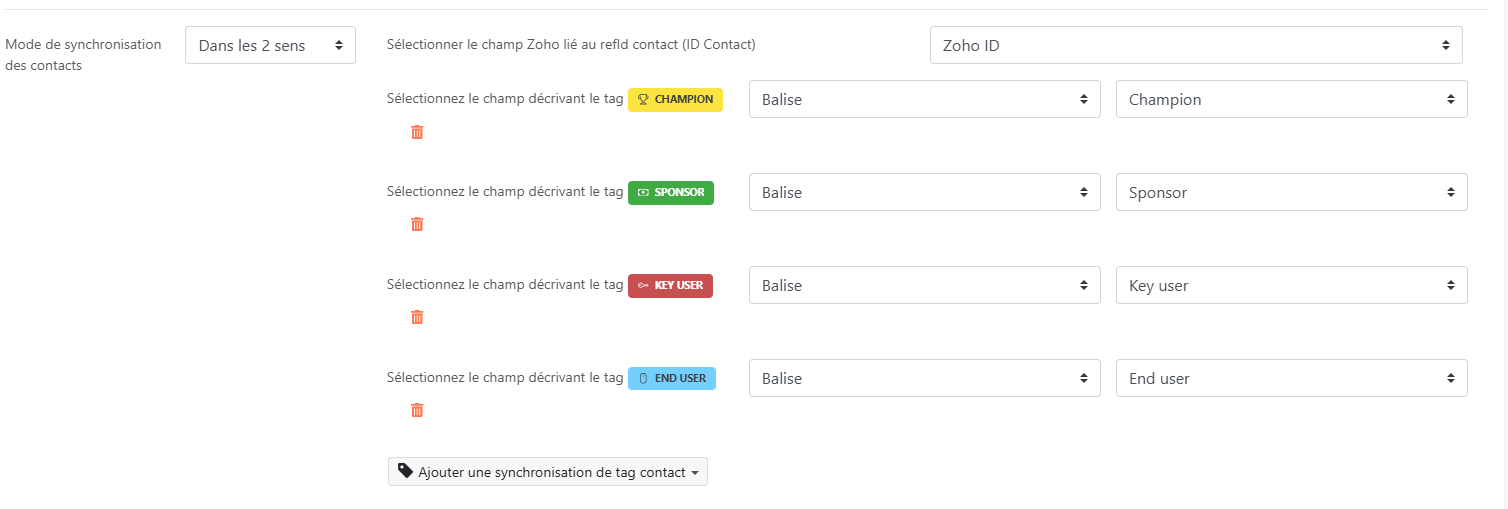Expand Balise dropdown for Champion tag
Image resolution: width=1508 pixels, height=509 pixels.
coord(924,100)
